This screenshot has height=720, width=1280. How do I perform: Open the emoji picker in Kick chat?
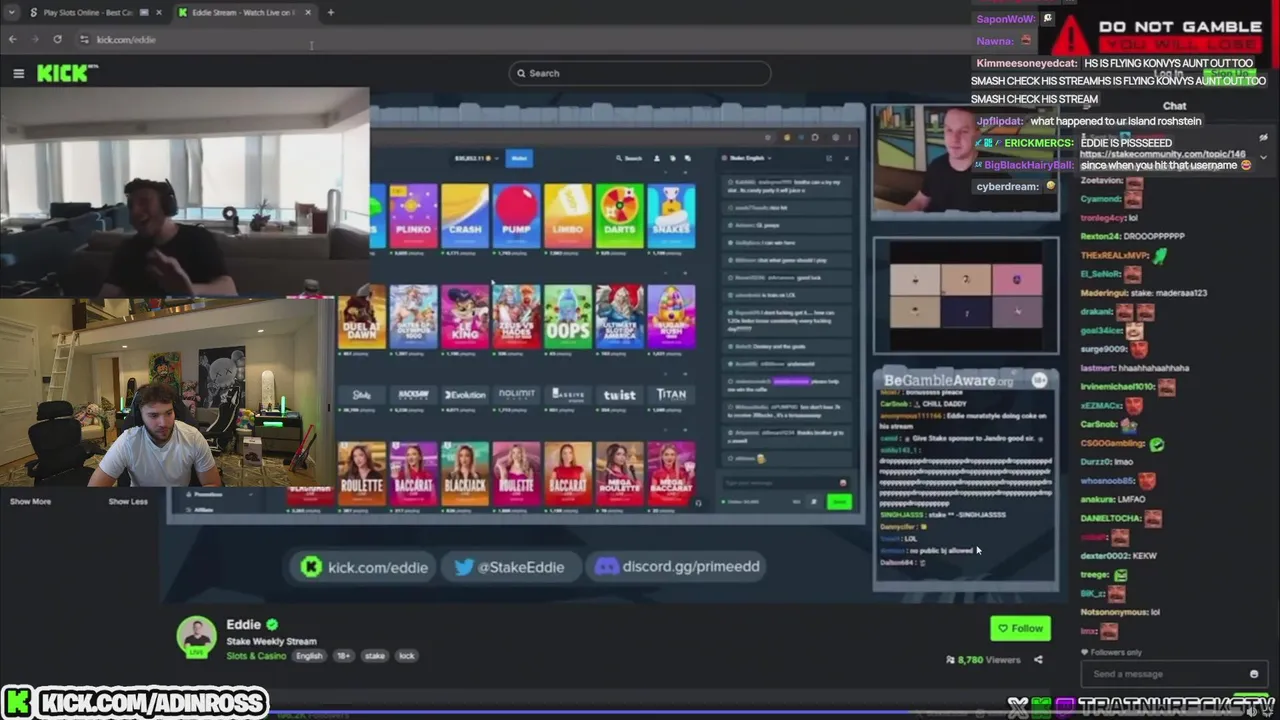(x=1254, y=674)
